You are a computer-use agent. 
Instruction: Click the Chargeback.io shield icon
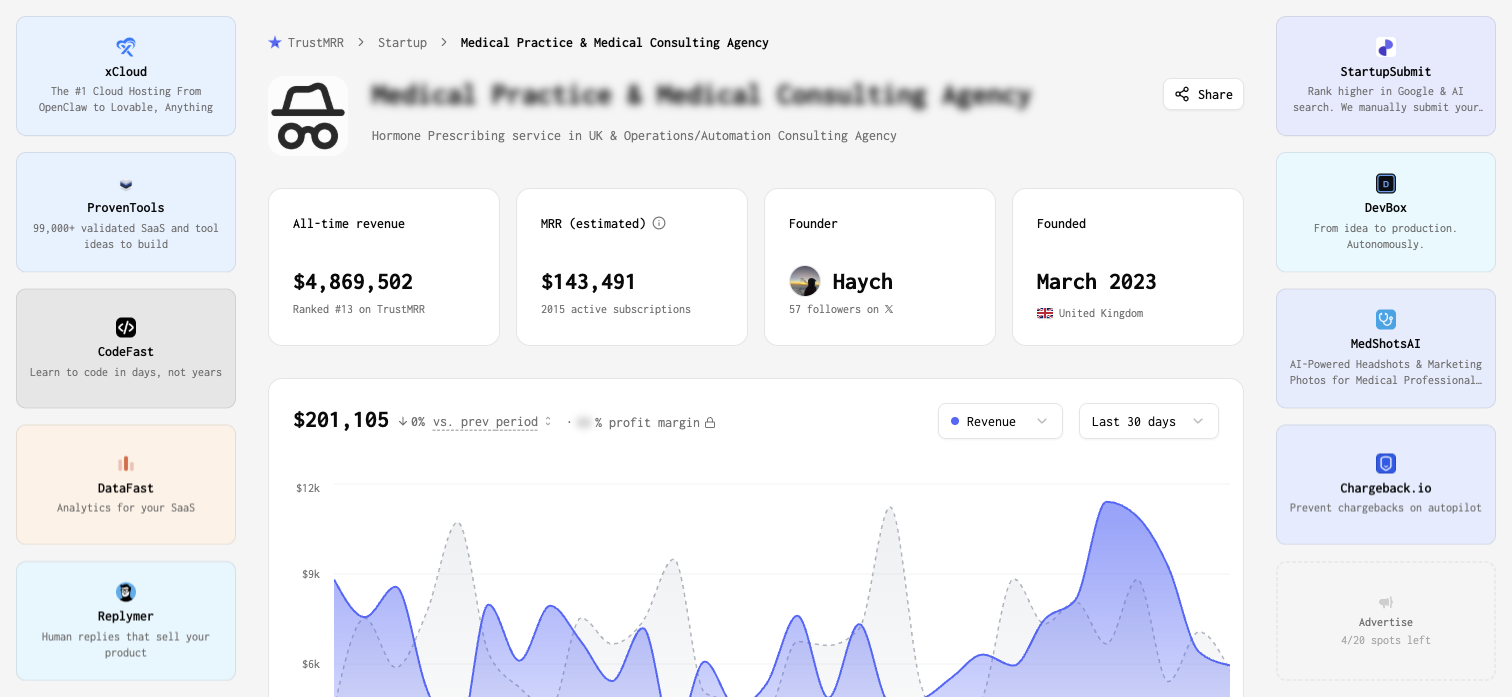[x=1385, y=464]
